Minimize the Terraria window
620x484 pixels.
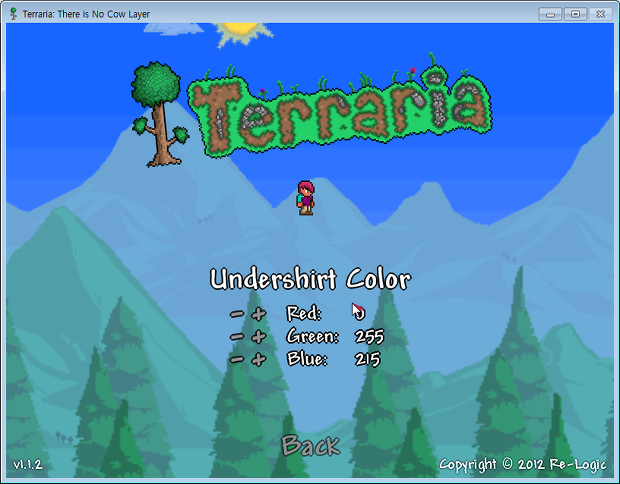click(x=550, y=14)
